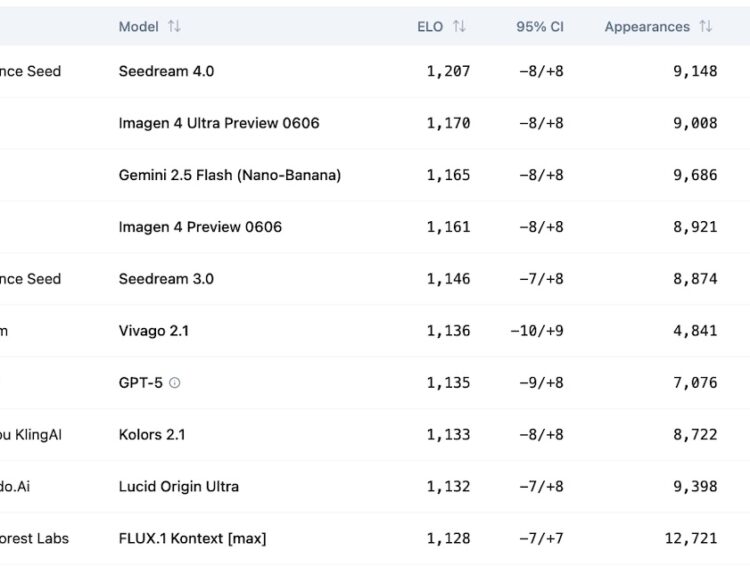Click Seedream 4.0 ELO score 1,207
The width and height of the screenshot is (750, 575).
tap(448, 71)
